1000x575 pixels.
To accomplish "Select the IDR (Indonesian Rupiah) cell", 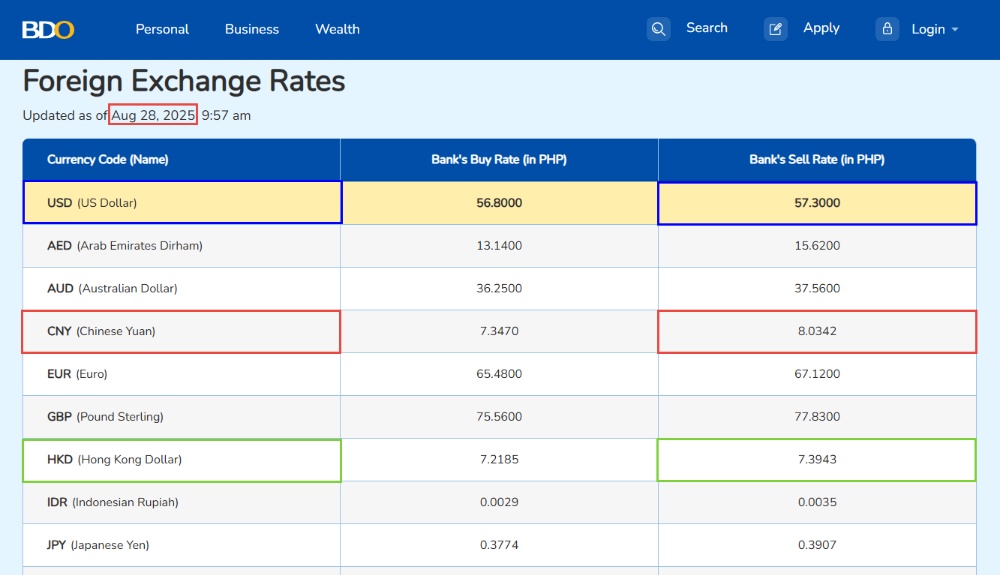I will coord(182,502).
